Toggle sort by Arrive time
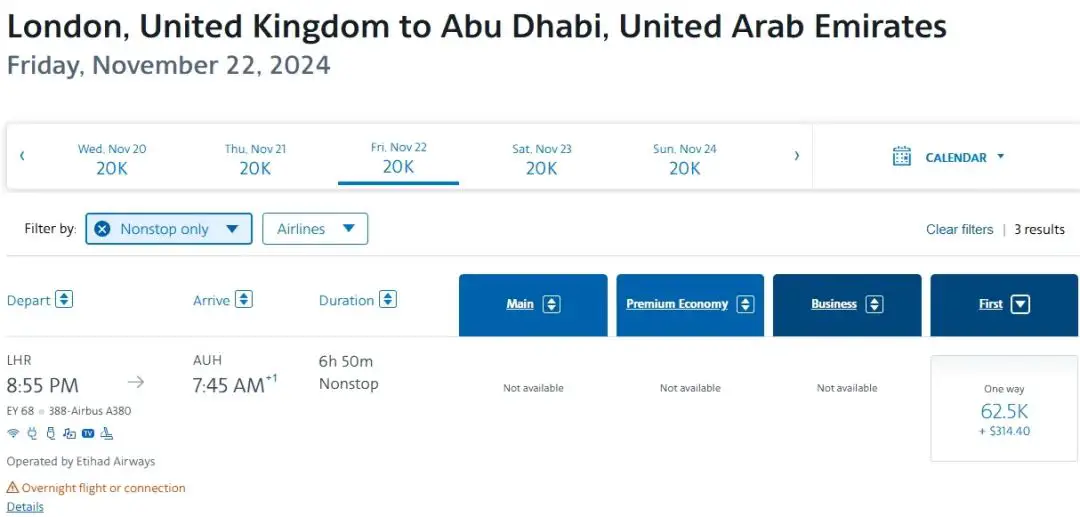This screenshot has width=1080, height=517. coord(244,300)
